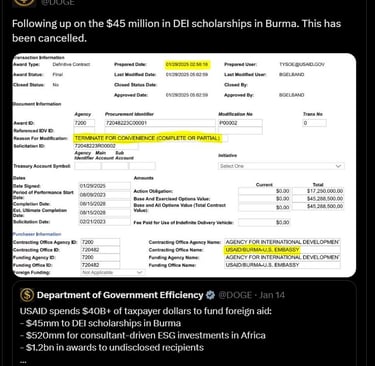
Task: Click the Procurement Identifier 72048223C00001 field
Action: [x=160, y=123]
